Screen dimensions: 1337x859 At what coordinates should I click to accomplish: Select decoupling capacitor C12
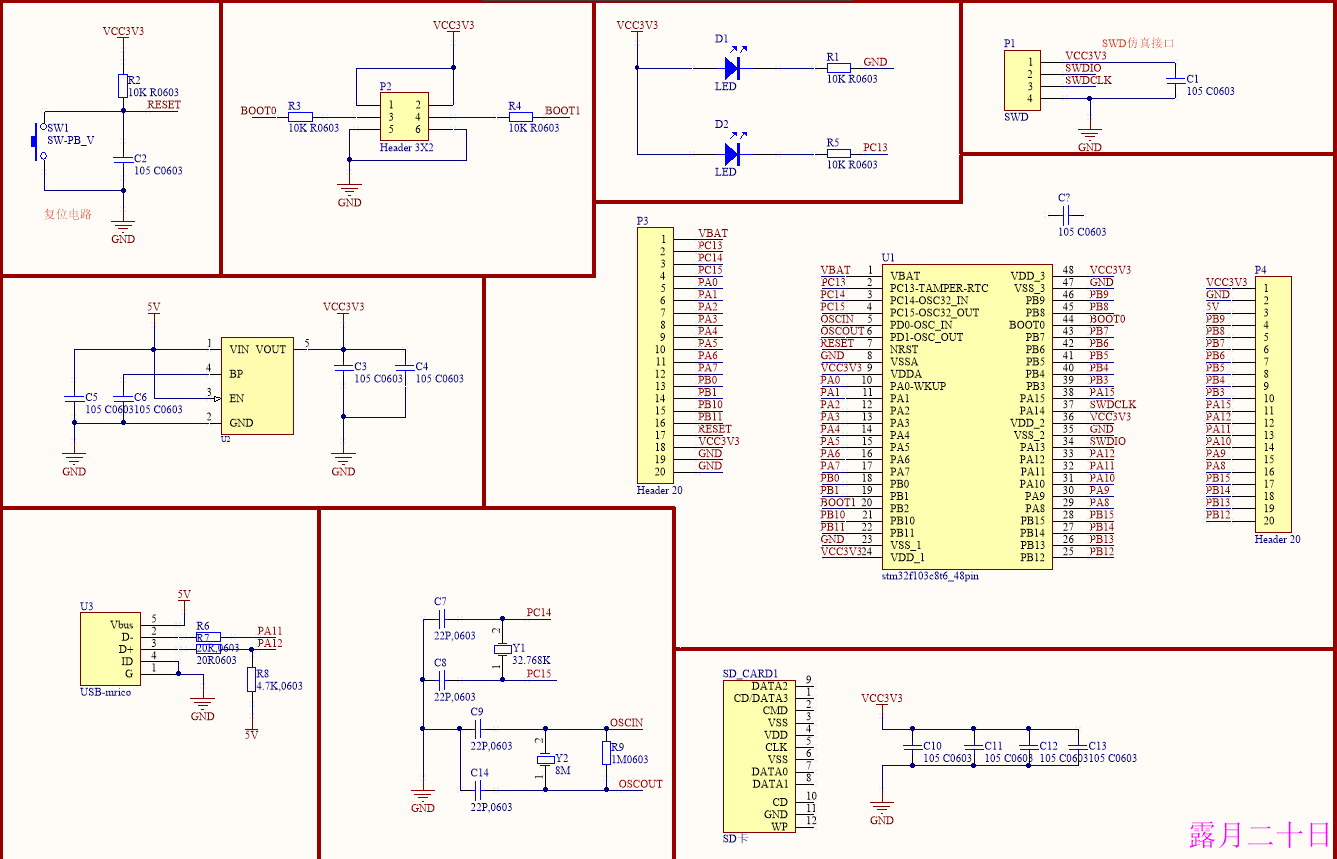(1027, 747)
